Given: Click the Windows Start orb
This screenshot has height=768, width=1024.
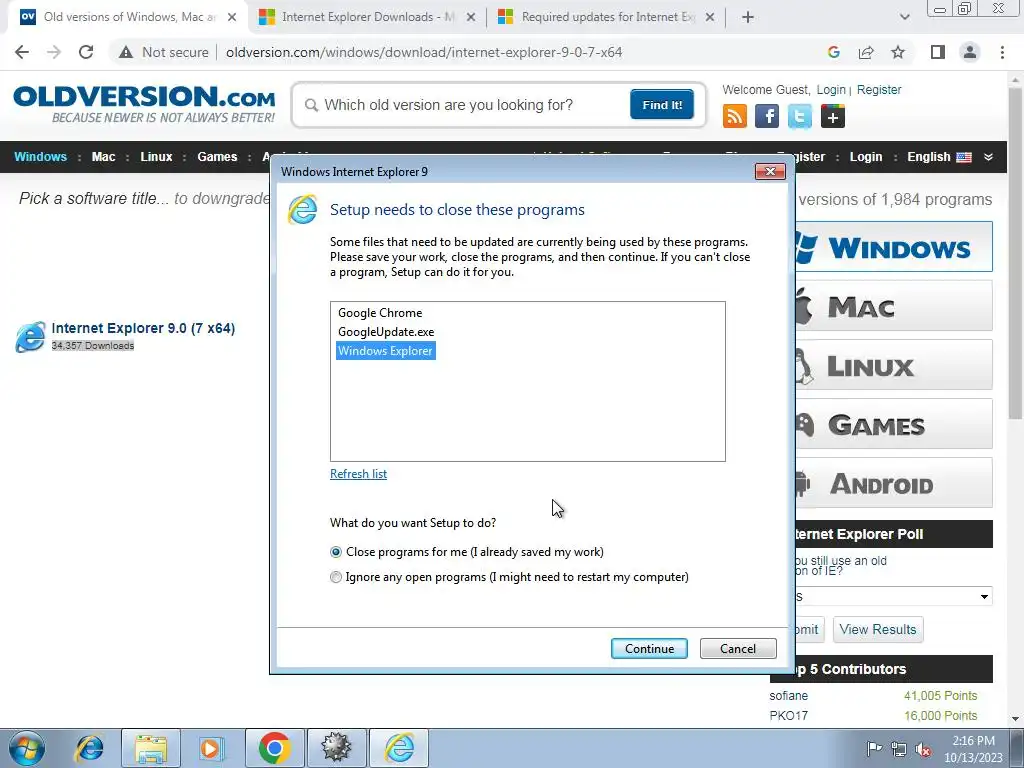Looking at the screenshot, I should click(x=27, y=748).
